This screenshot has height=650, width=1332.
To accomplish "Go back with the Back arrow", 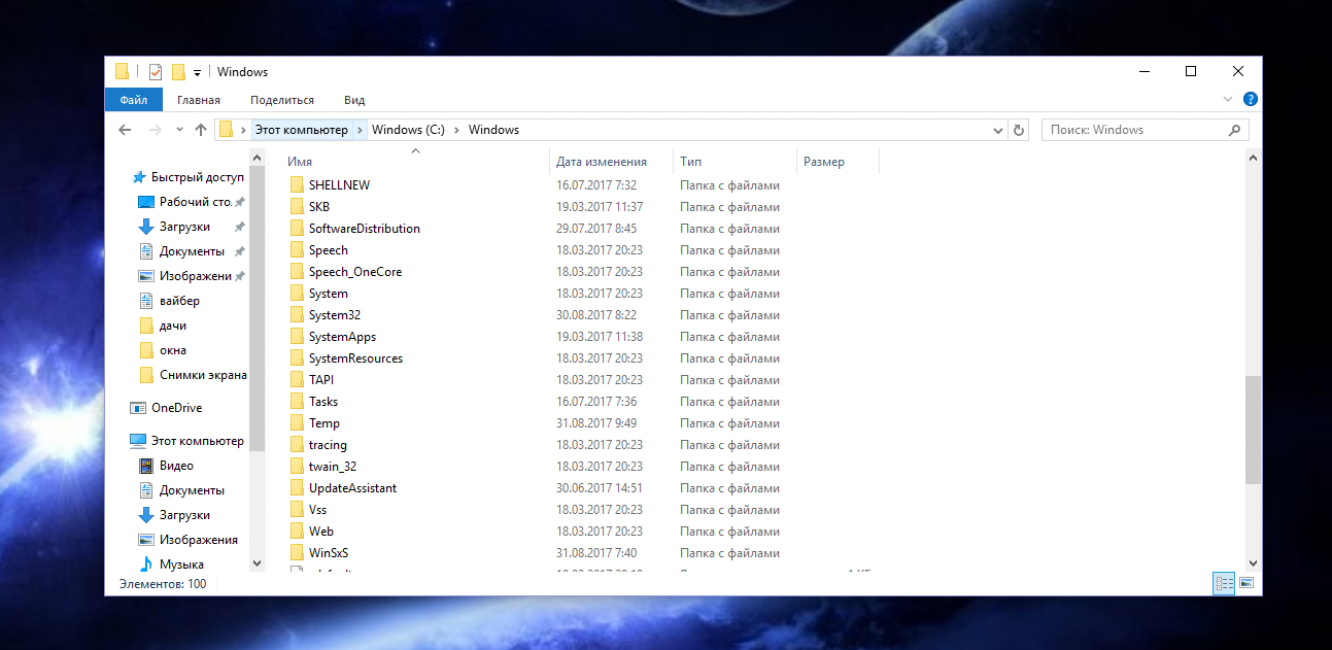I will point(125,130).
